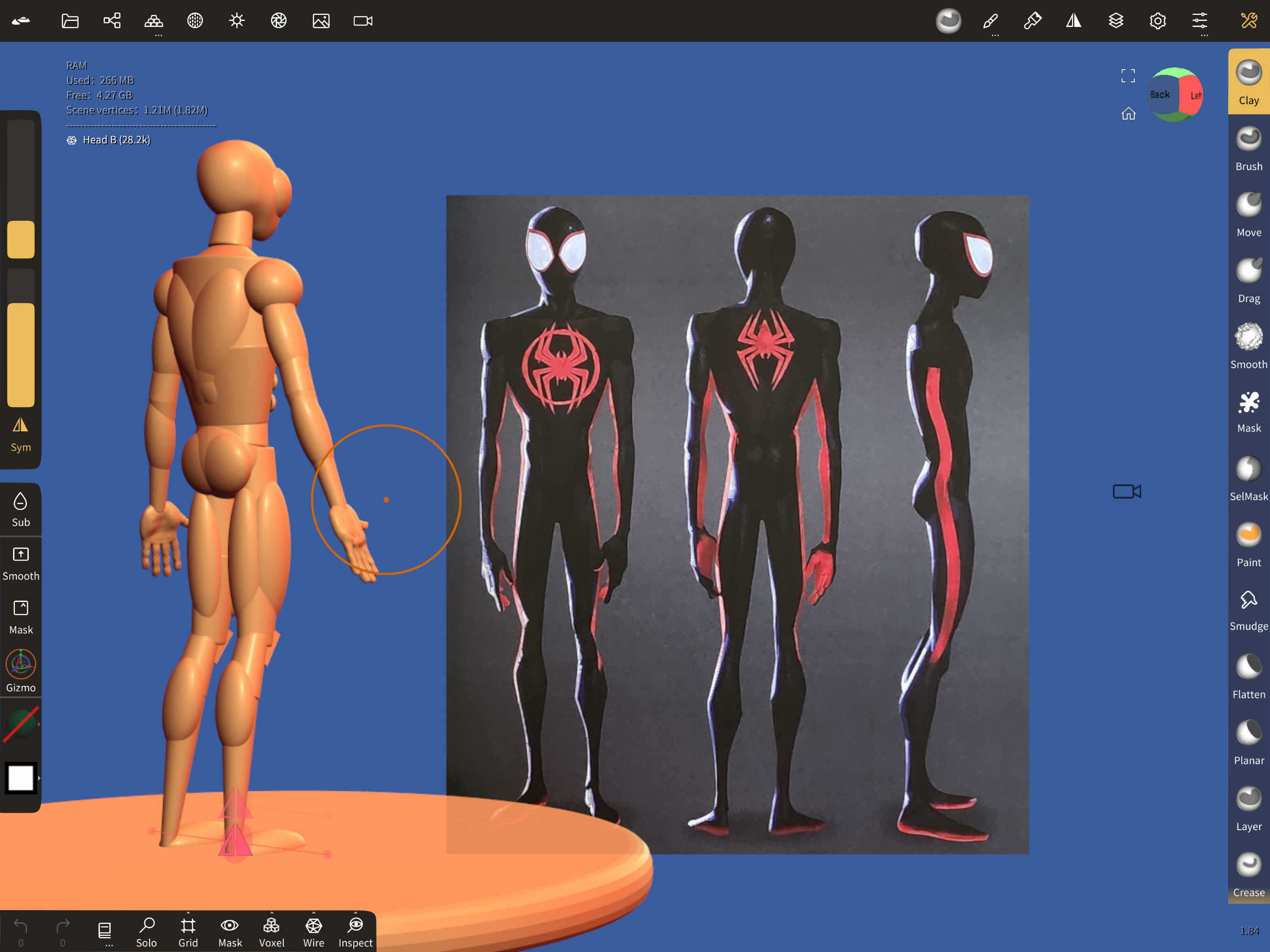Toggle Wire wireframe display
The image size is (1270, 952).
[313, 932]
